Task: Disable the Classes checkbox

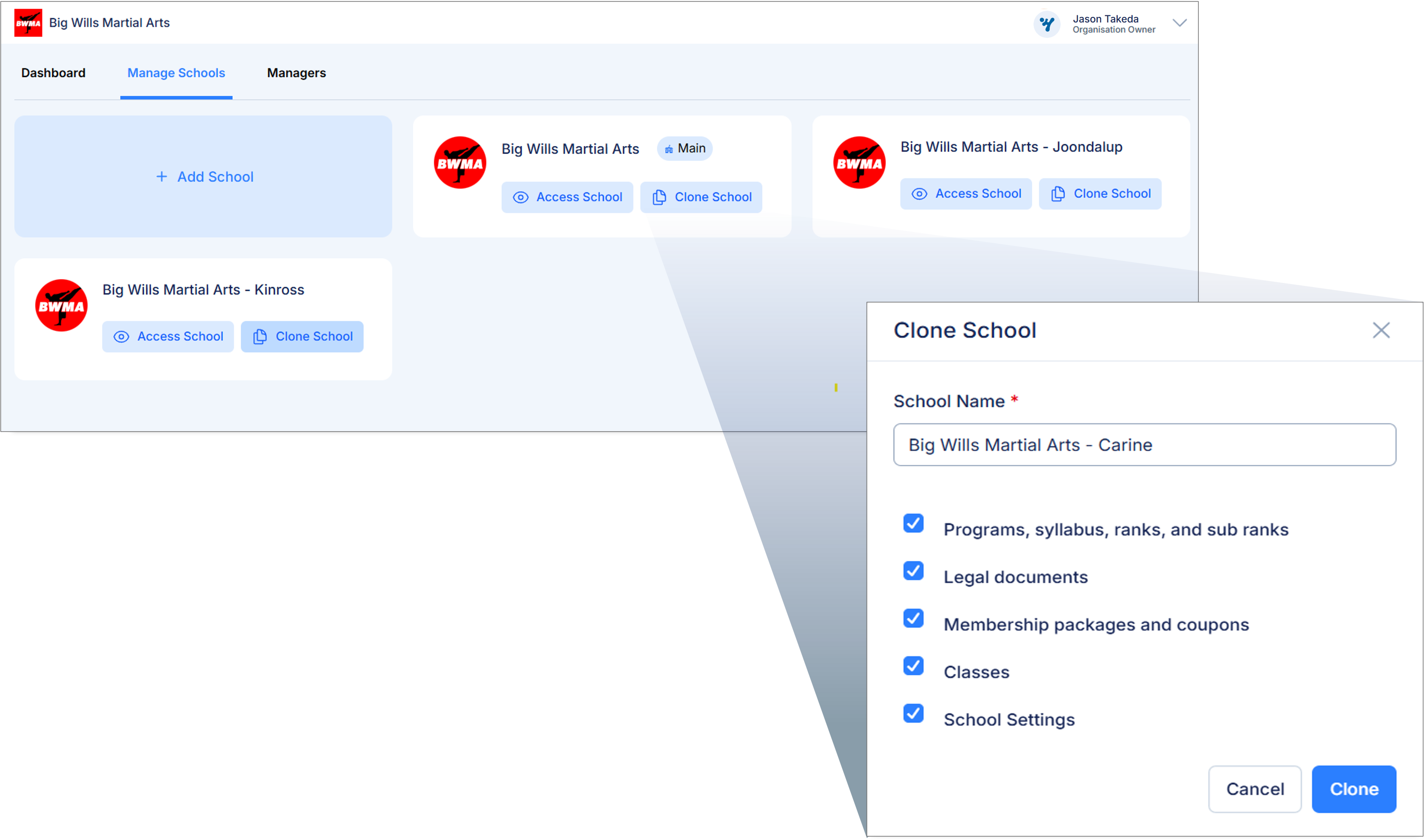Action: tap(913, 666)
